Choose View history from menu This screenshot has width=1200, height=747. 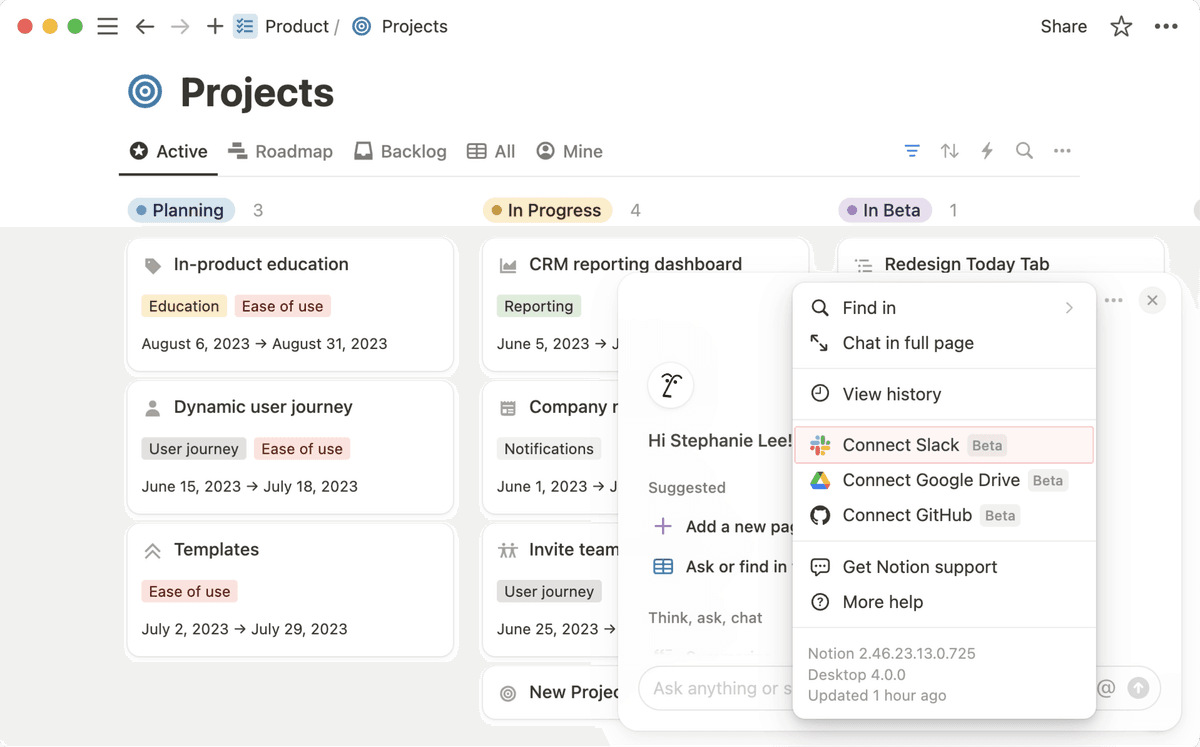(944, 394)
